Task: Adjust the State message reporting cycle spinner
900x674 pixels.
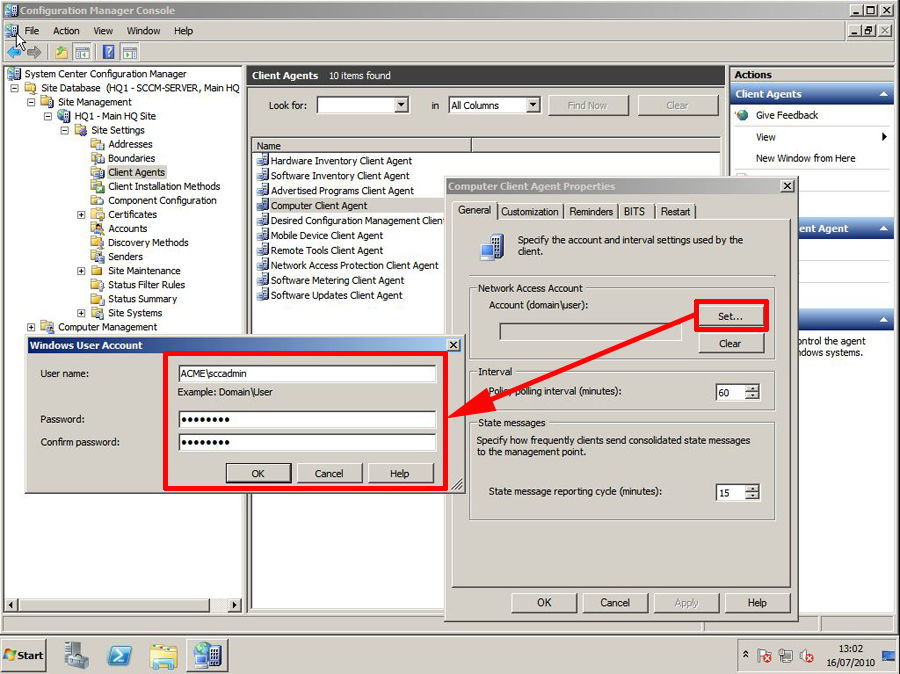Action: pyautogui.click(x=751, y=492)
